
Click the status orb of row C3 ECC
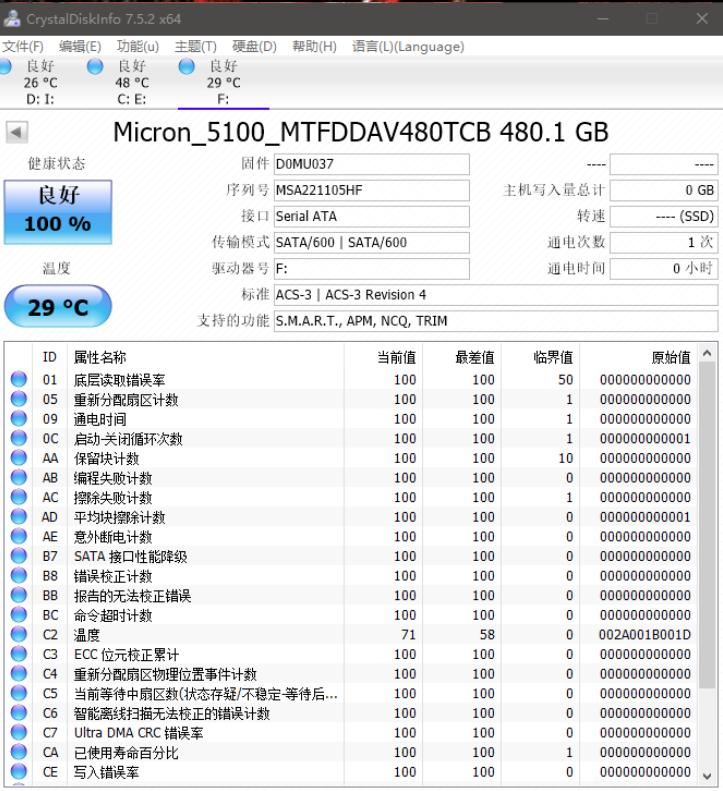[19, 654]
